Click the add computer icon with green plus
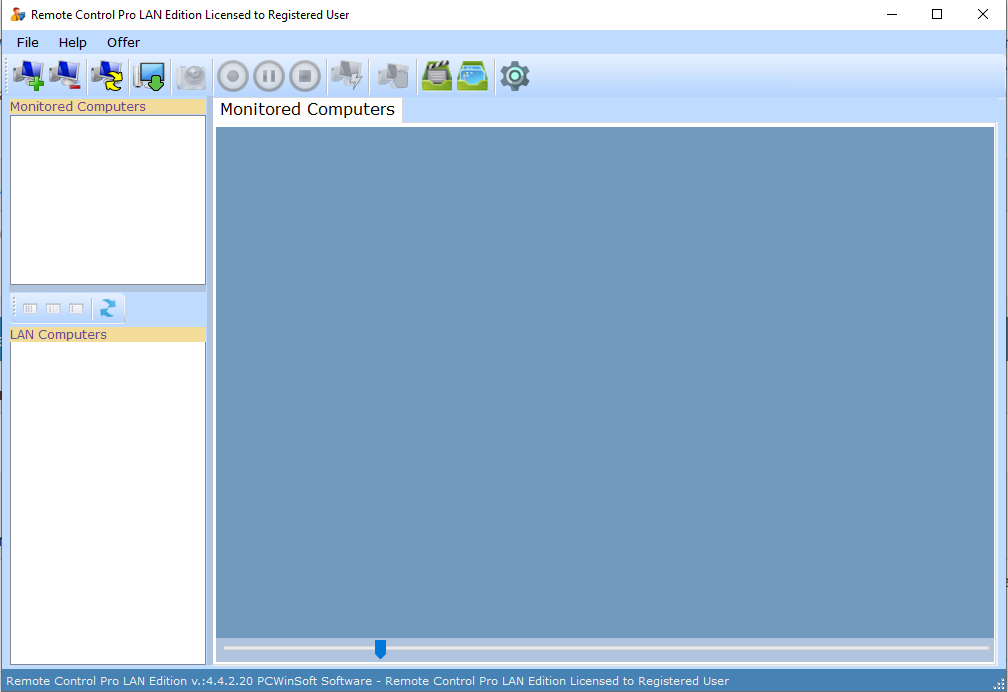 pyautogui.click(x=28, y=76)
